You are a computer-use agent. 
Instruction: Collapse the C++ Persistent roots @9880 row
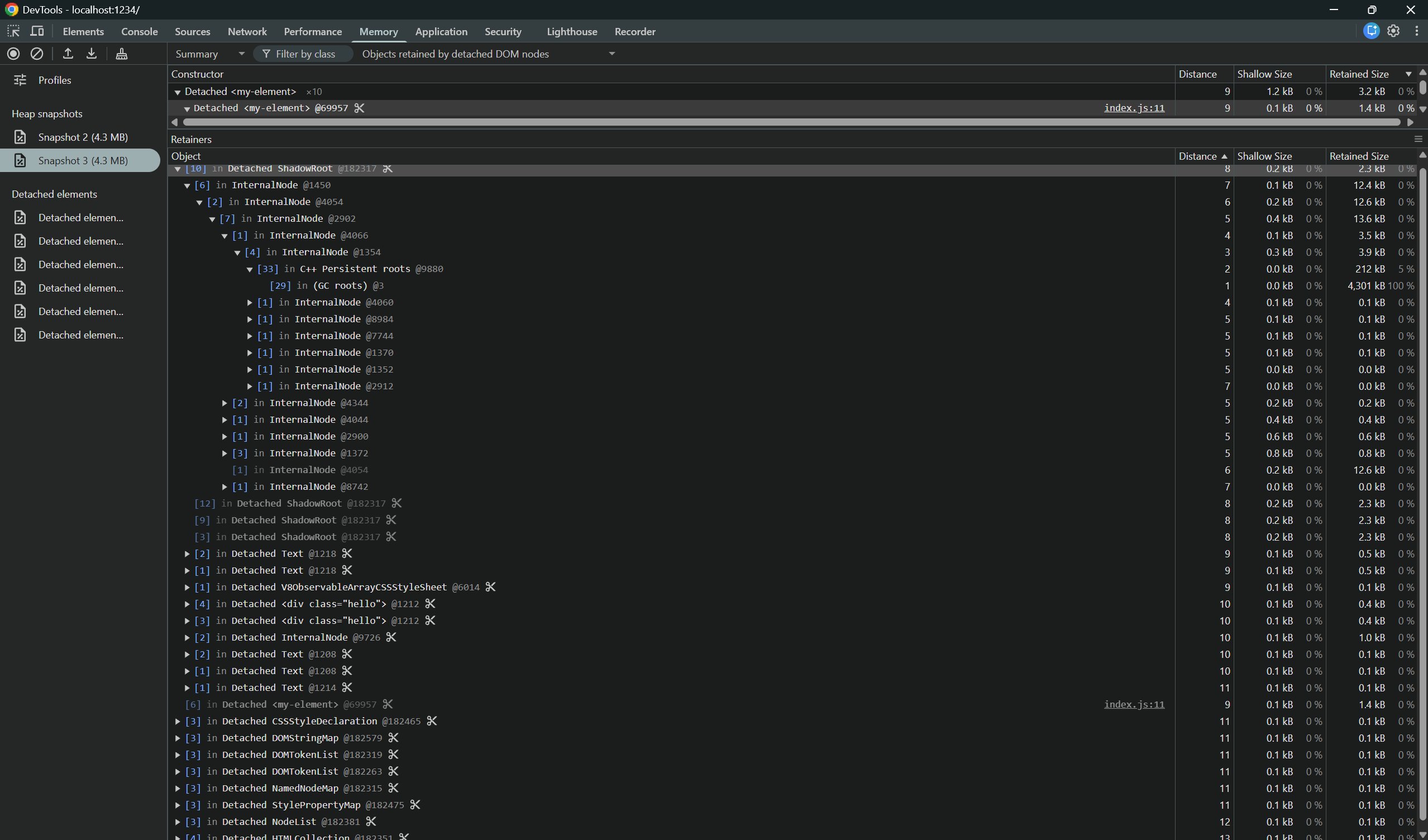(250, 269)
